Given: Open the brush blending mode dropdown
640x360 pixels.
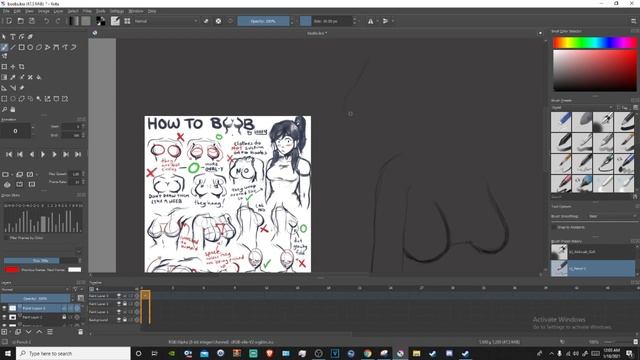Looking at the screenshot, I should tap(166, 21).
